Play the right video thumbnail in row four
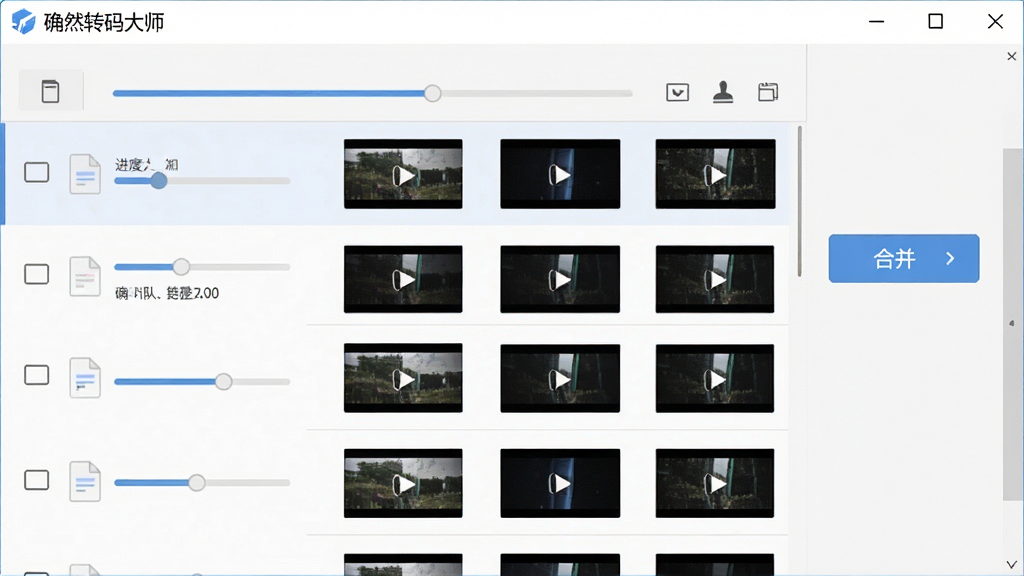1024x576 pixels. (715, 483)
